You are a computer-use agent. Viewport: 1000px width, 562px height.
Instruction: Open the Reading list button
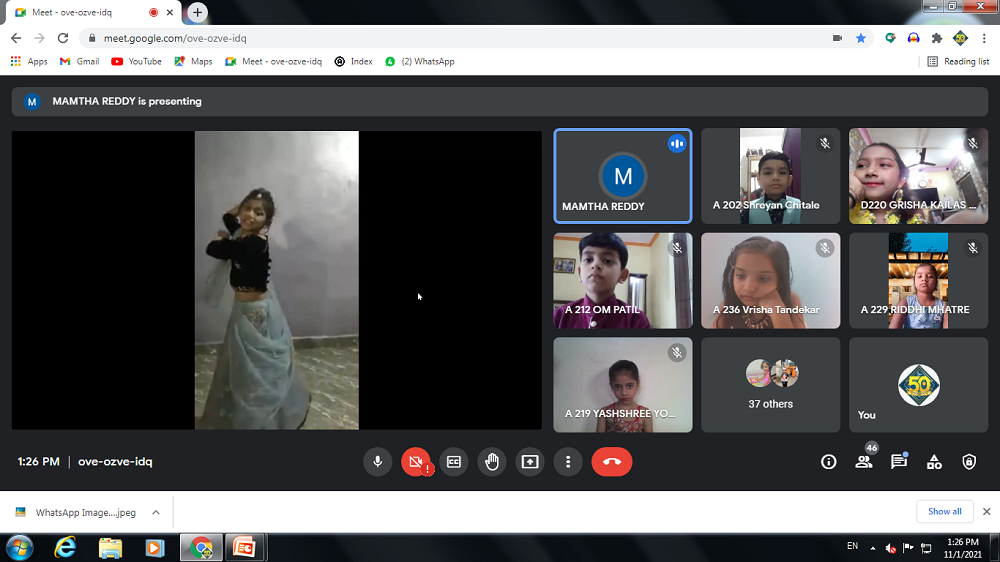[958, 61]
